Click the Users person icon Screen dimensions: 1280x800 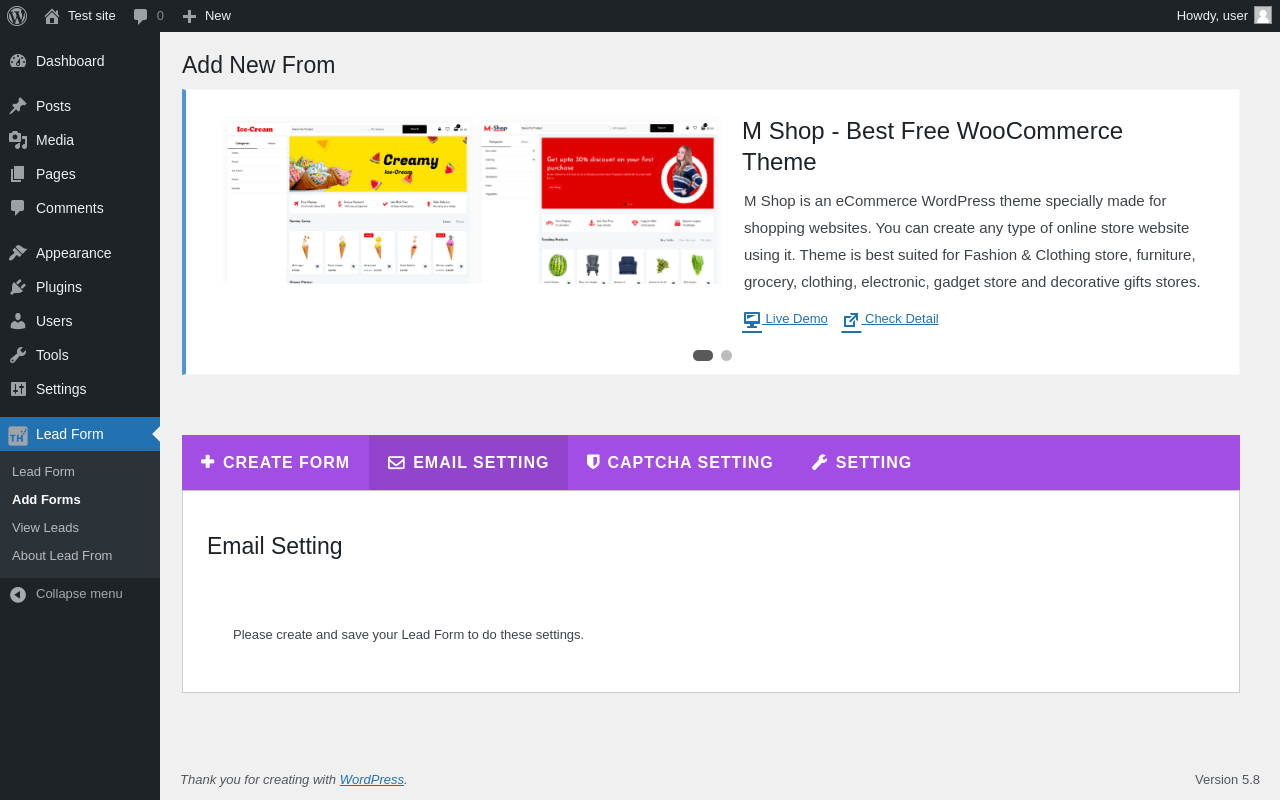coord(18,321)
